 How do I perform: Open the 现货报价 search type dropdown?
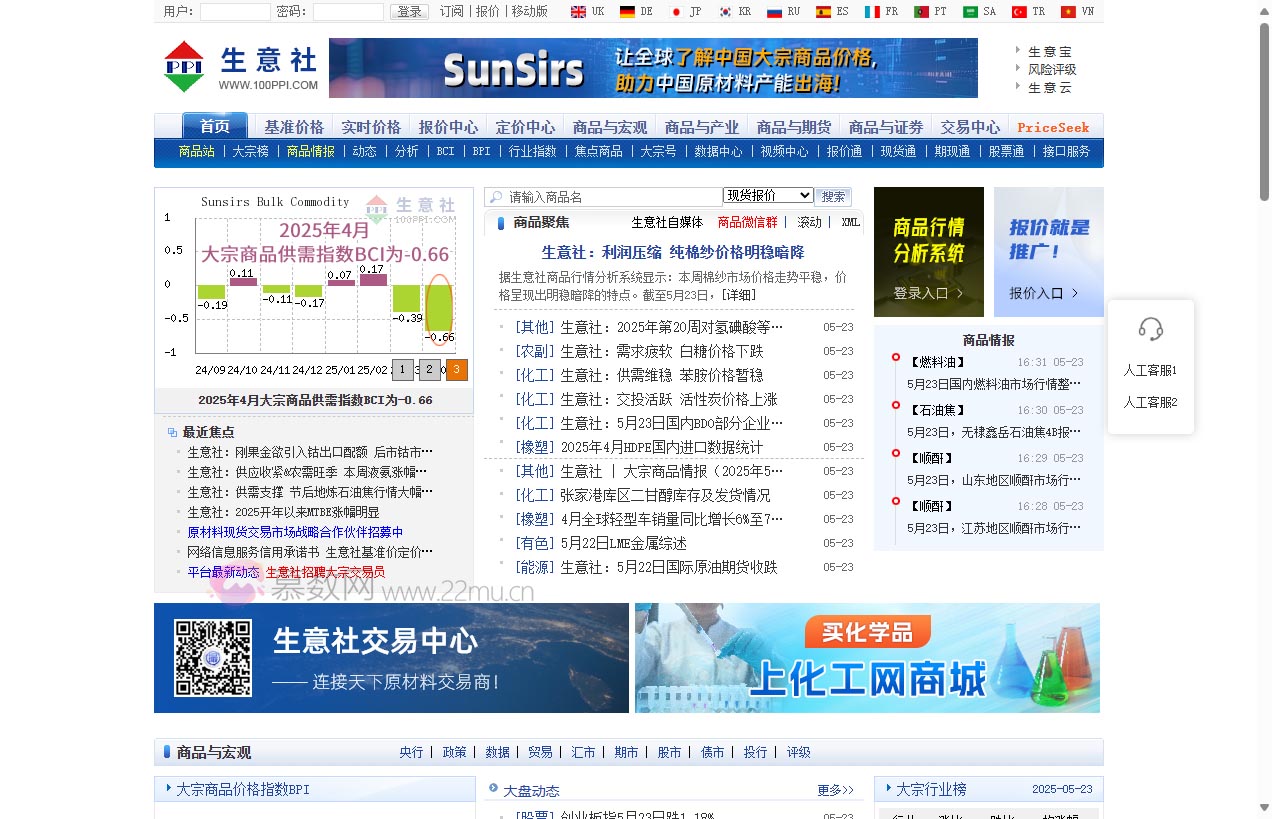point(768,196)
